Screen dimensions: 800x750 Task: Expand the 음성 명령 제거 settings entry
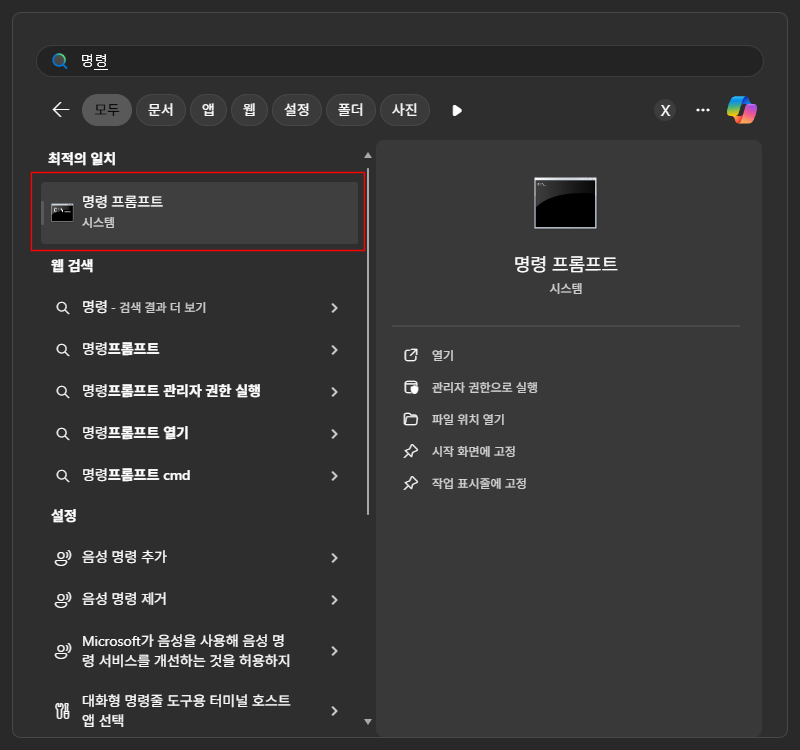334,600
